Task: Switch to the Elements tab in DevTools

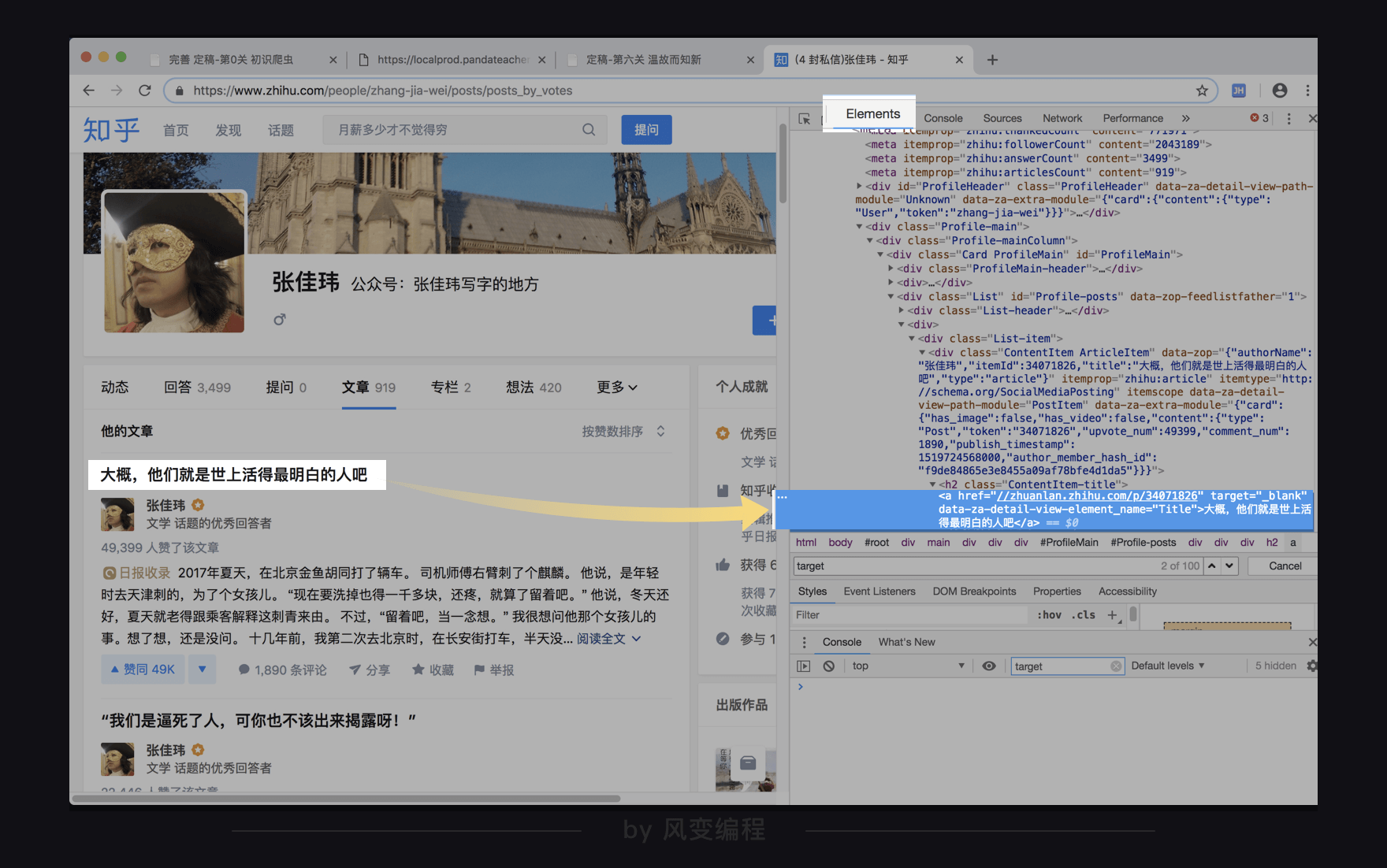Action: [x=872, y=114]
